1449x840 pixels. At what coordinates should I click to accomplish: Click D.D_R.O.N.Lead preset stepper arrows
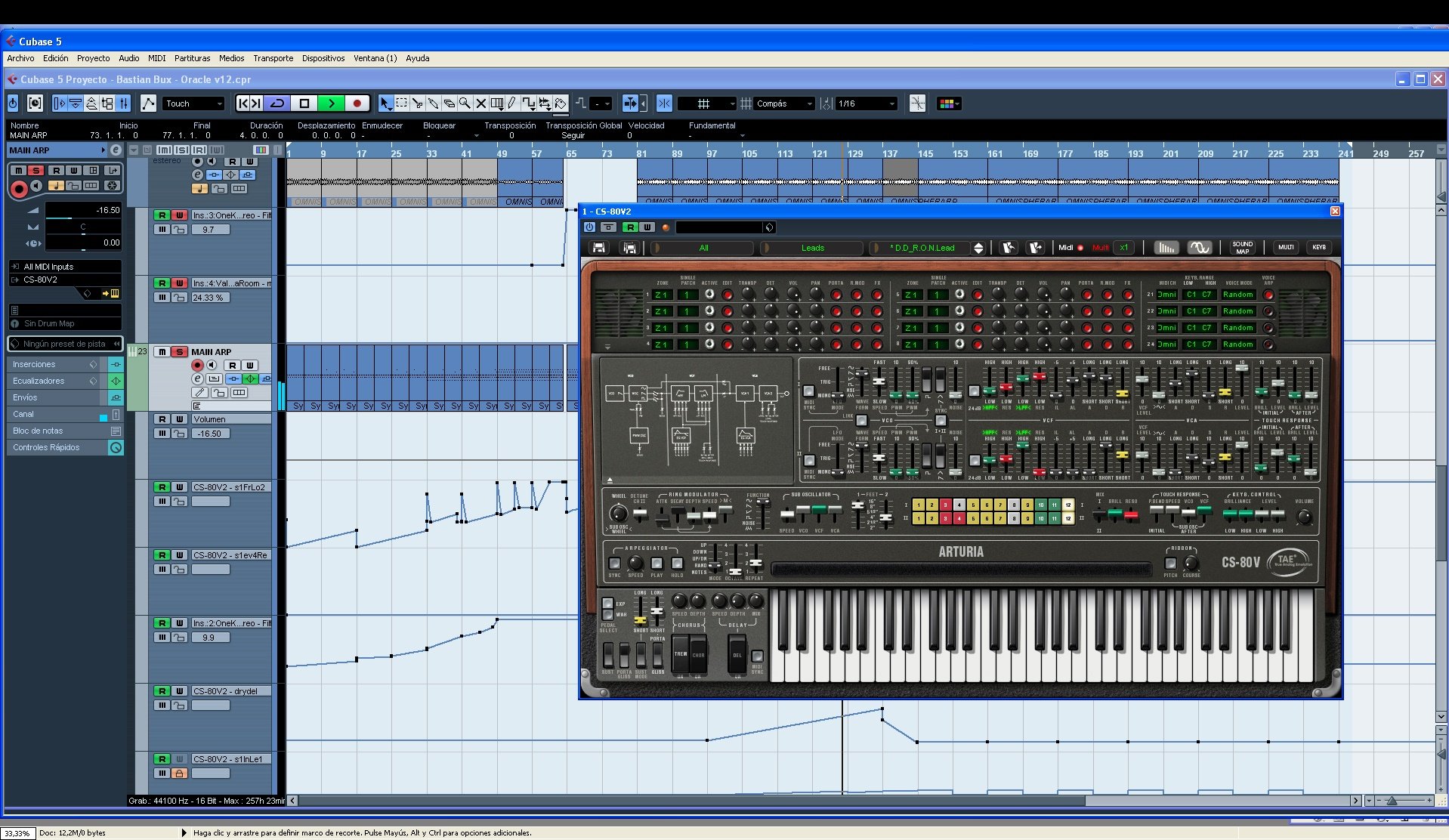coord(978,248)
